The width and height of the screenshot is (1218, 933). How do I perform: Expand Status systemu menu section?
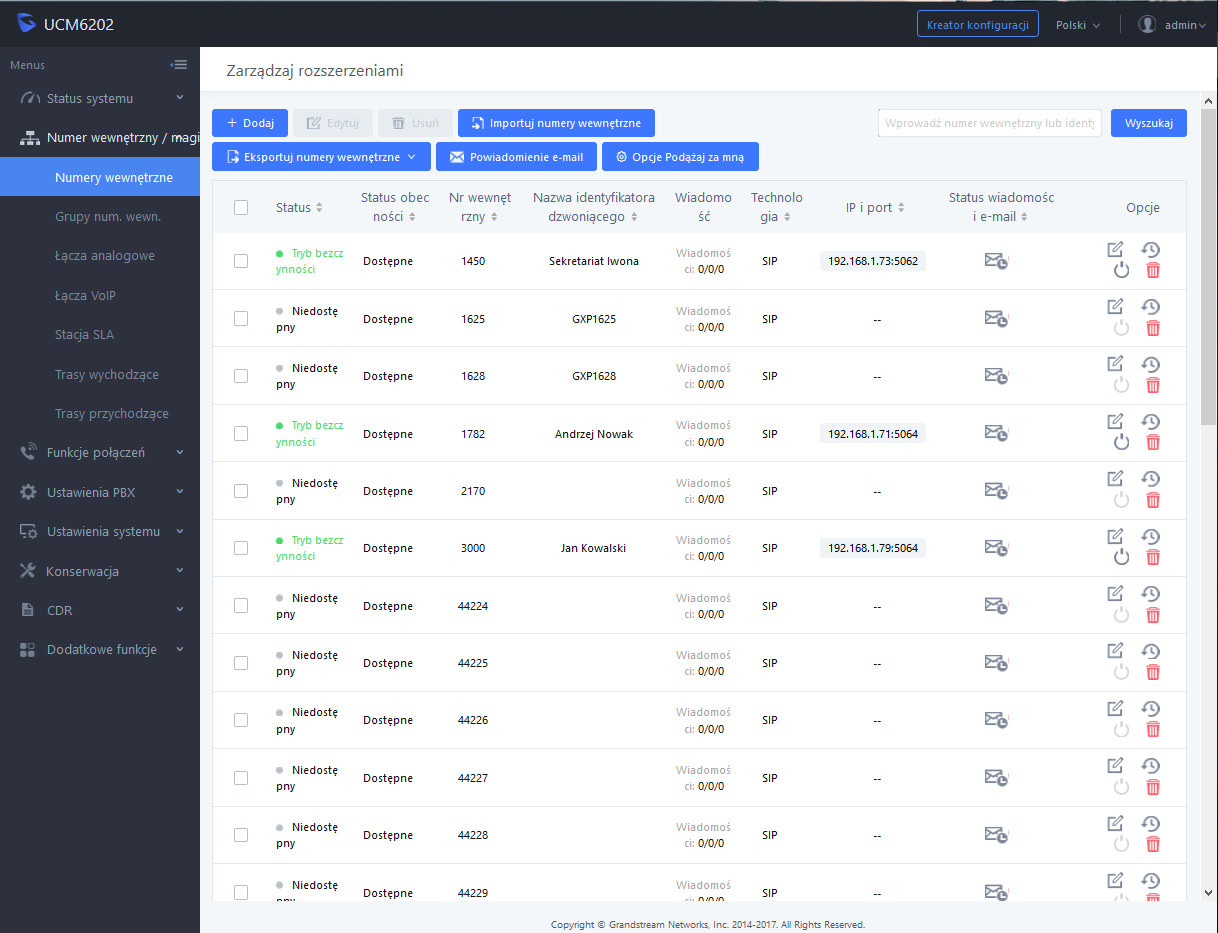tap(100, 98)
